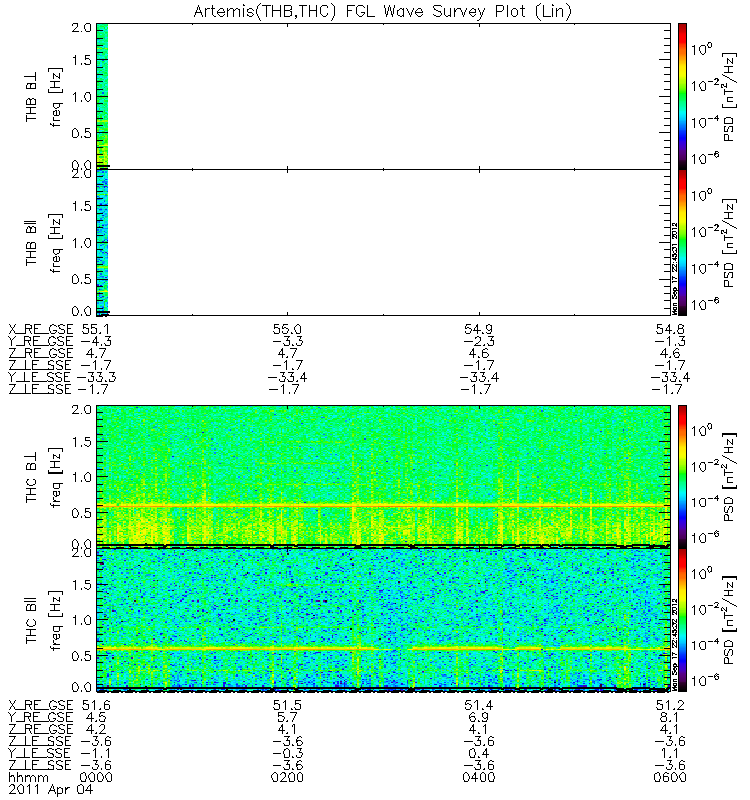Click the '10⁻⁴' label on THB B‖ color bar
This screenshot has width=750, height=800.
click(x=705, y=267)
